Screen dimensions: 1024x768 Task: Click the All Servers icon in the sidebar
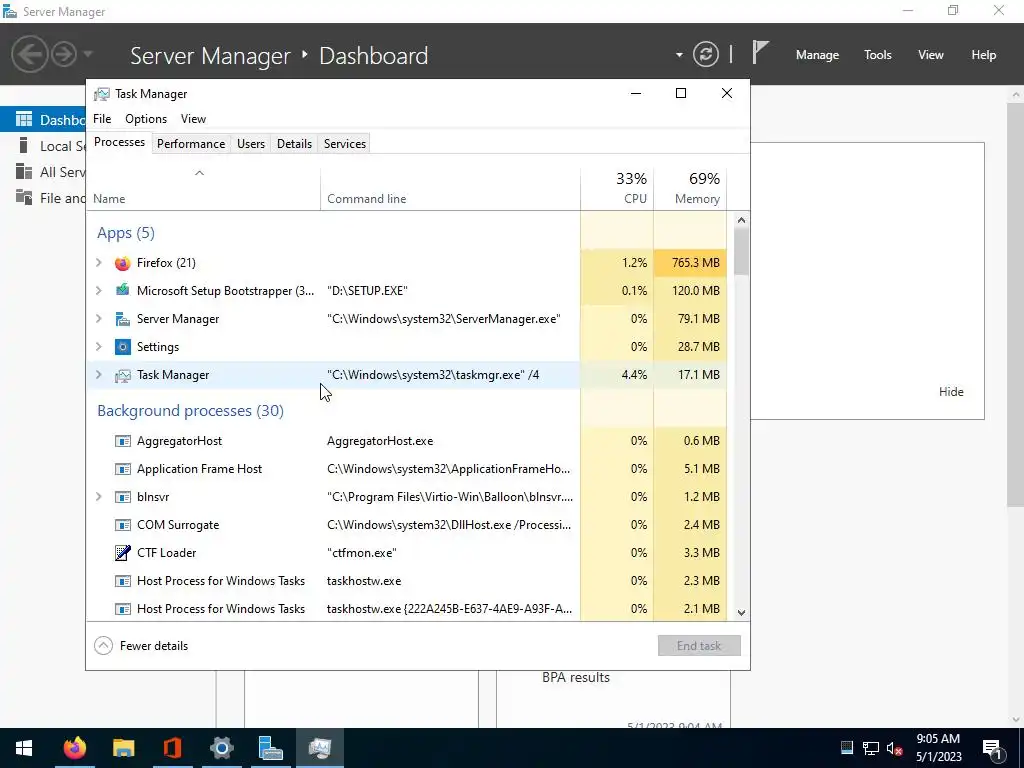click(24, 171)
